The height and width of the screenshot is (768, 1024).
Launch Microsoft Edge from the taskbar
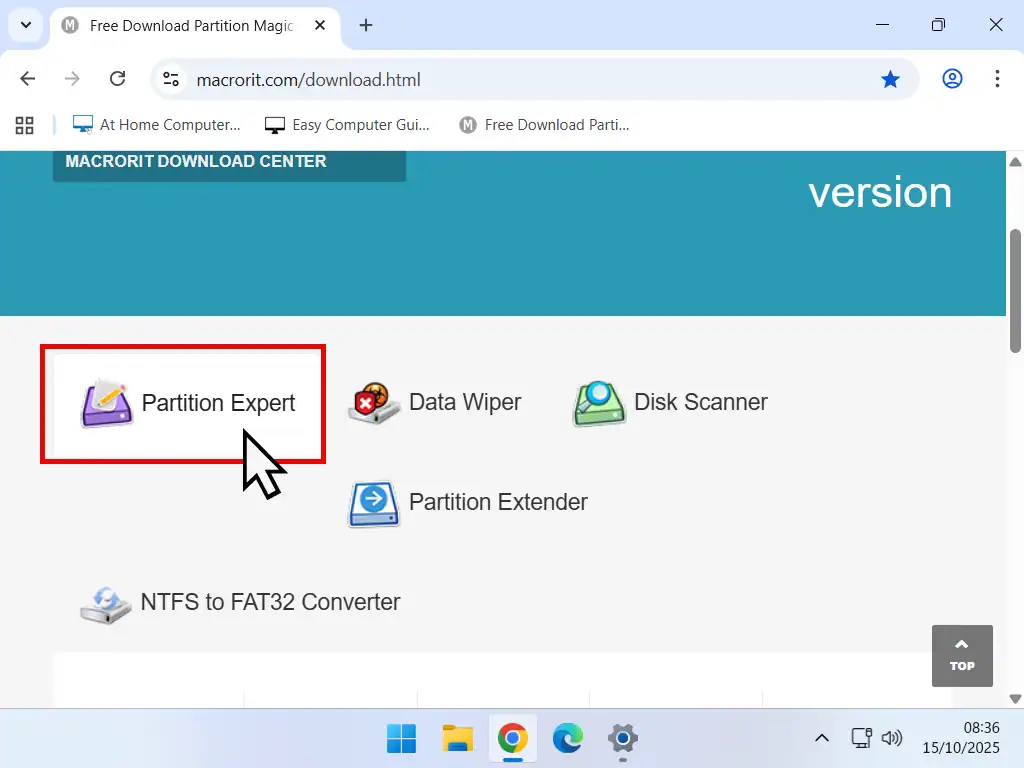click(568, 739)
